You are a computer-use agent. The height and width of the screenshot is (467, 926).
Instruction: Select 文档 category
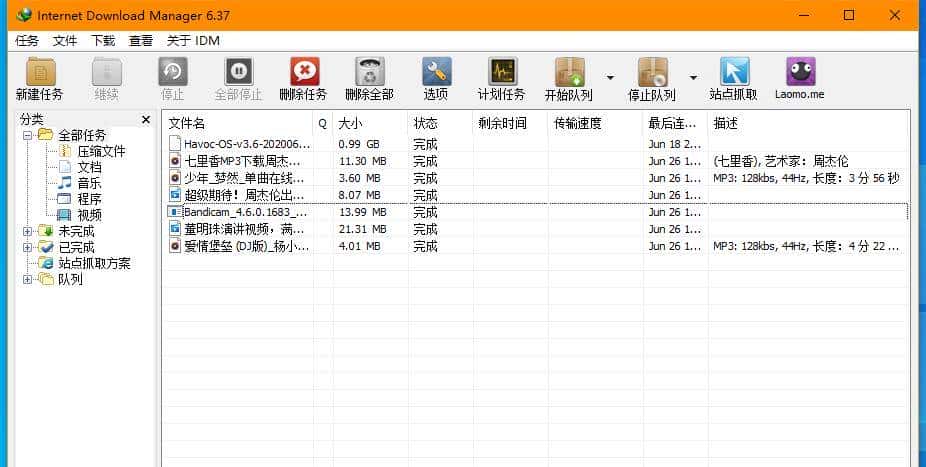click(89, 167)
